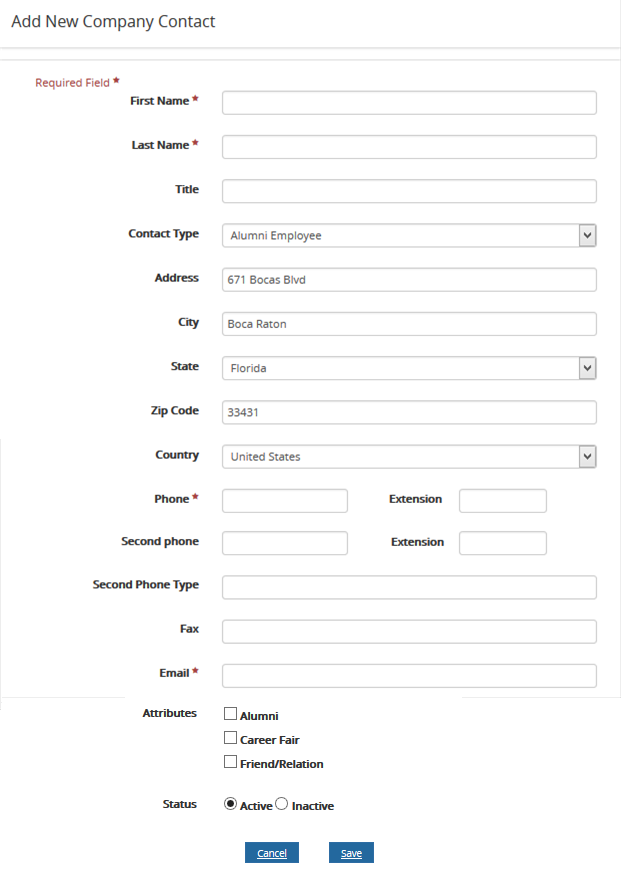Click the required Phone input field
621x873 pixels.
point(284,500)
